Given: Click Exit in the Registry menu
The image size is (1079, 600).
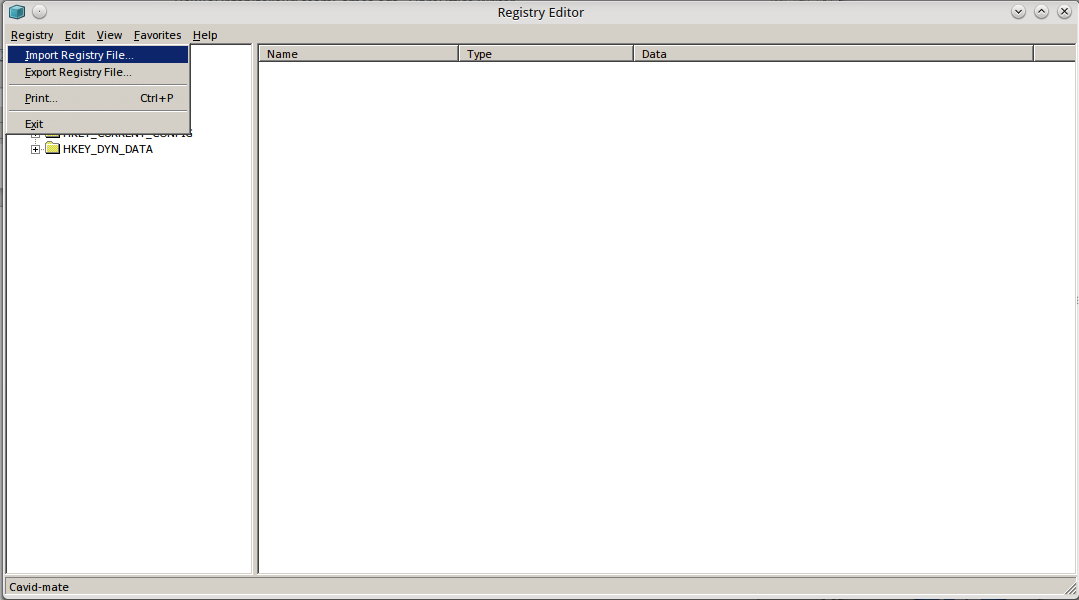Looking at the screenshot, I should 98,125.
